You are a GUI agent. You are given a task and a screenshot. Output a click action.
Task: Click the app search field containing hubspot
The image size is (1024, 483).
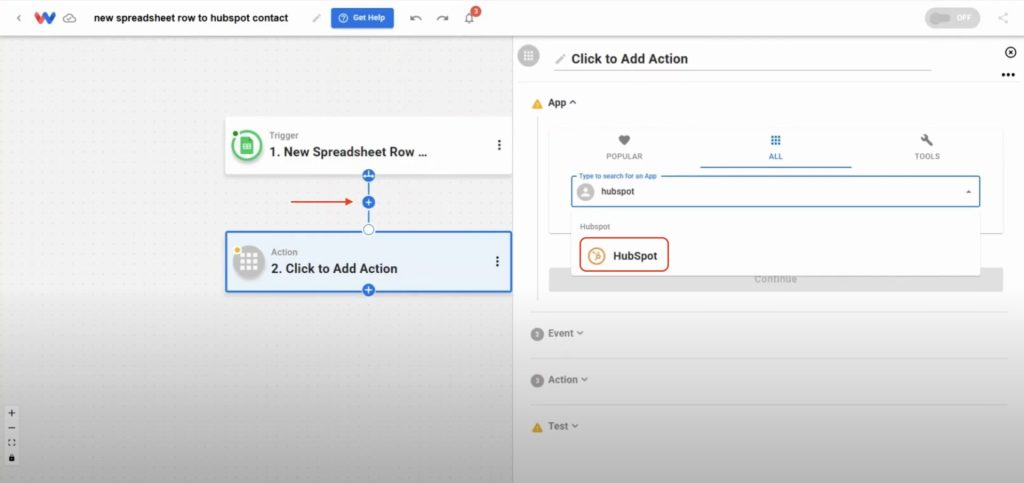776,192
